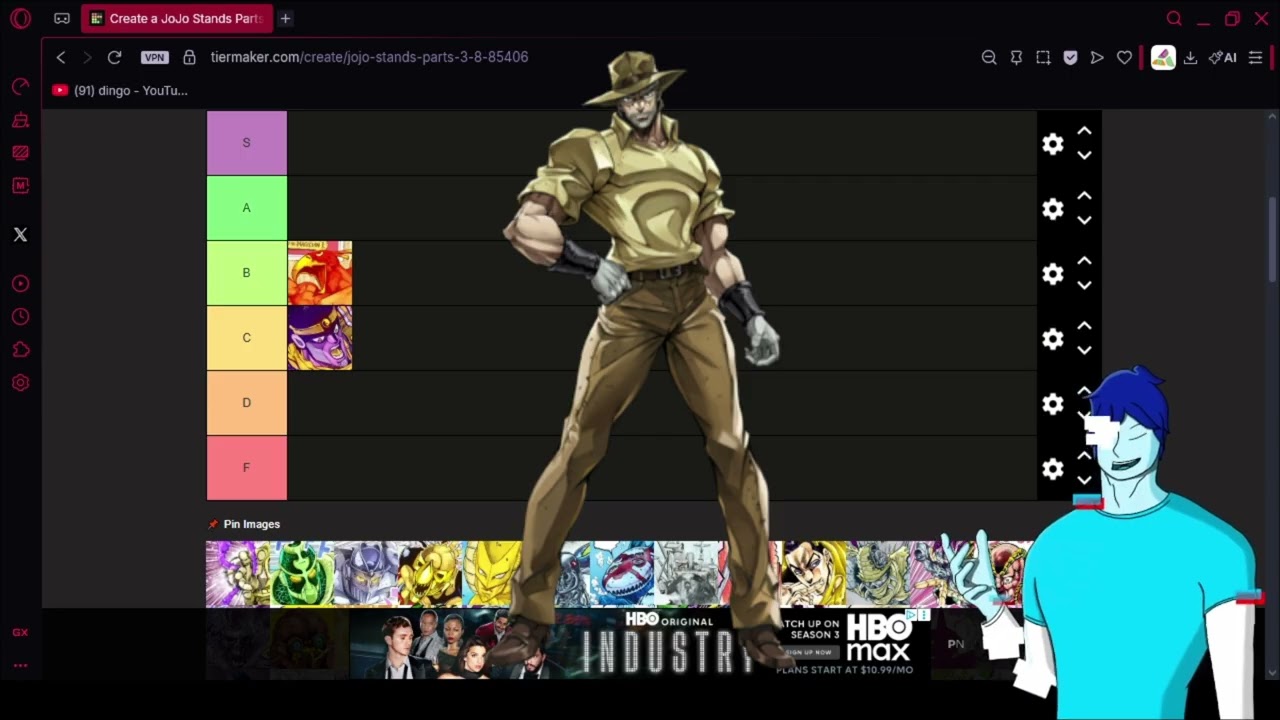Open settings gear for B tier row
1280x720 pixels.
coord(1053,274)
